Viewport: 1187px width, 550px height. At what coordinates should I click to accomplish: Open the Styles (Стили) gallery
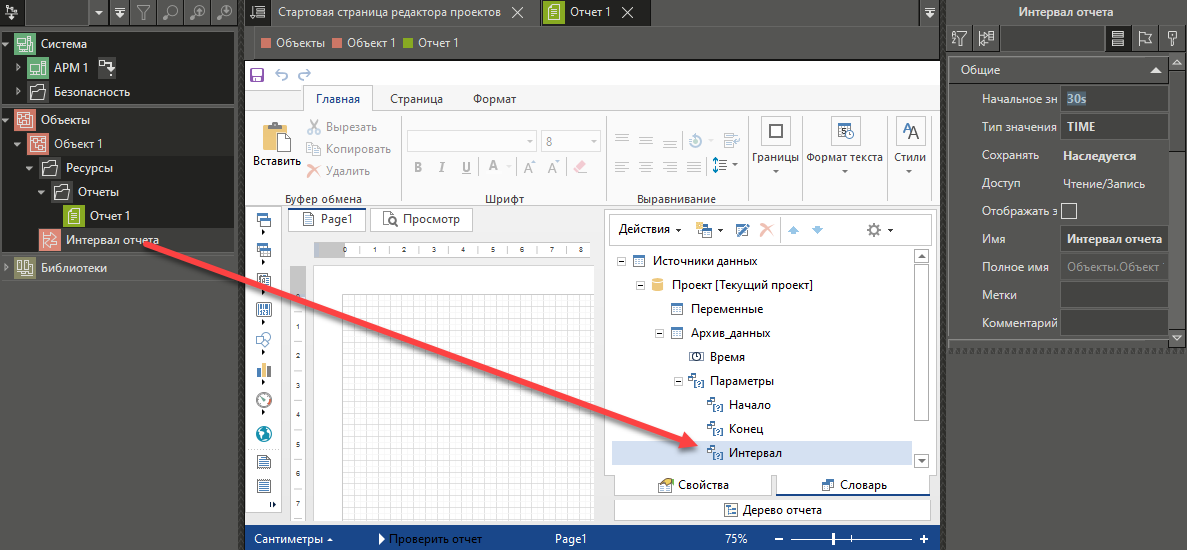(x=909, y=146)
